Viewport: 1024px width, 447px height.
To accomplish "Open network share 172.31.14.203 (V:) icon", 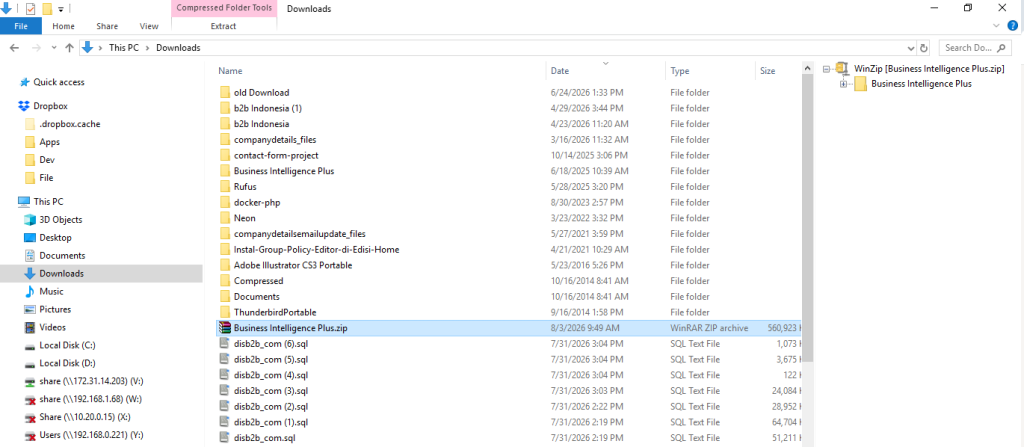I will point(29,381).
